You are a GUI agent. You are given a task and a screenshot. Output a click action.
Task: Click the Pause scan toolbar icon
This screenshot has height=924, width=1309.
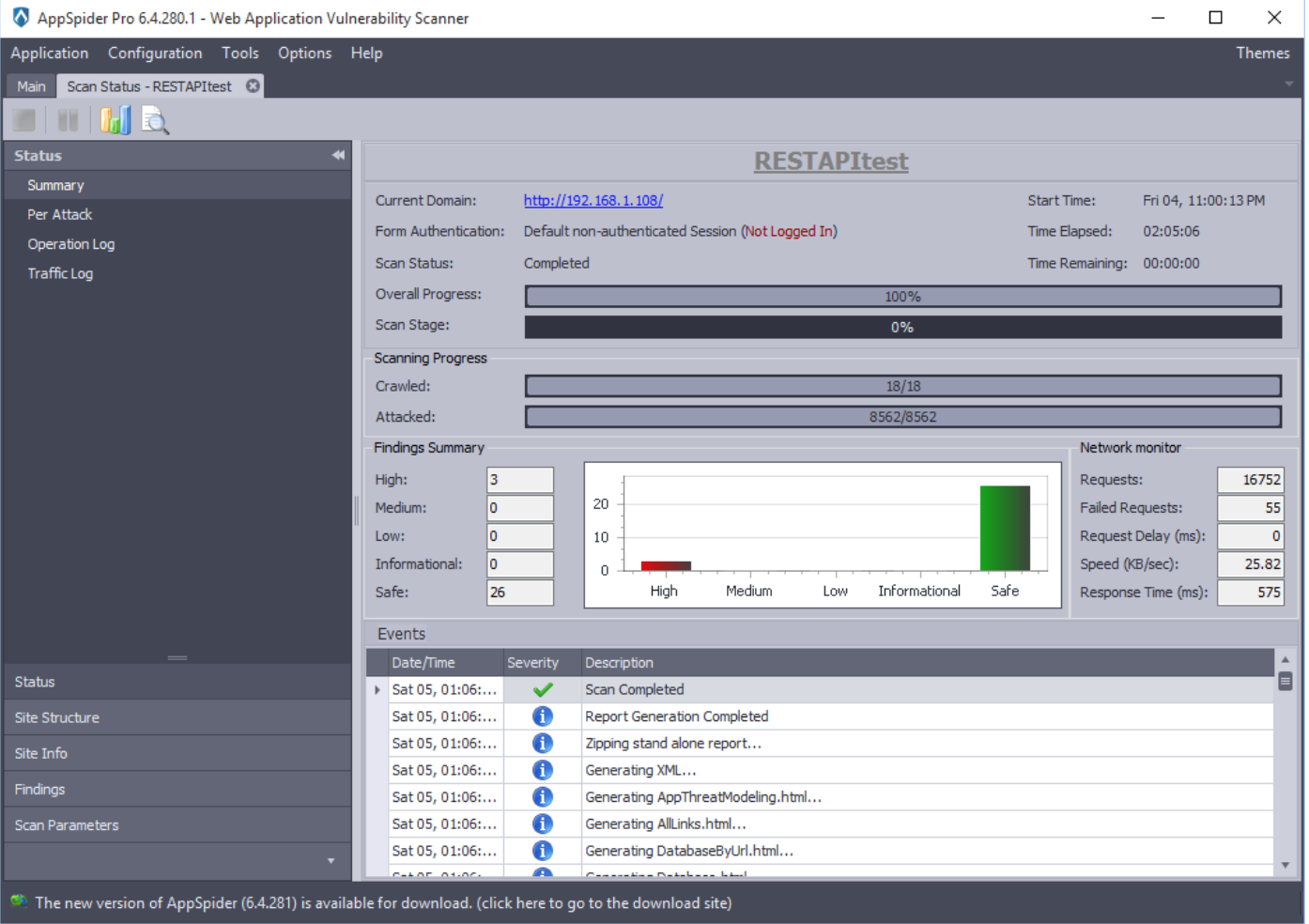point(68,120)
